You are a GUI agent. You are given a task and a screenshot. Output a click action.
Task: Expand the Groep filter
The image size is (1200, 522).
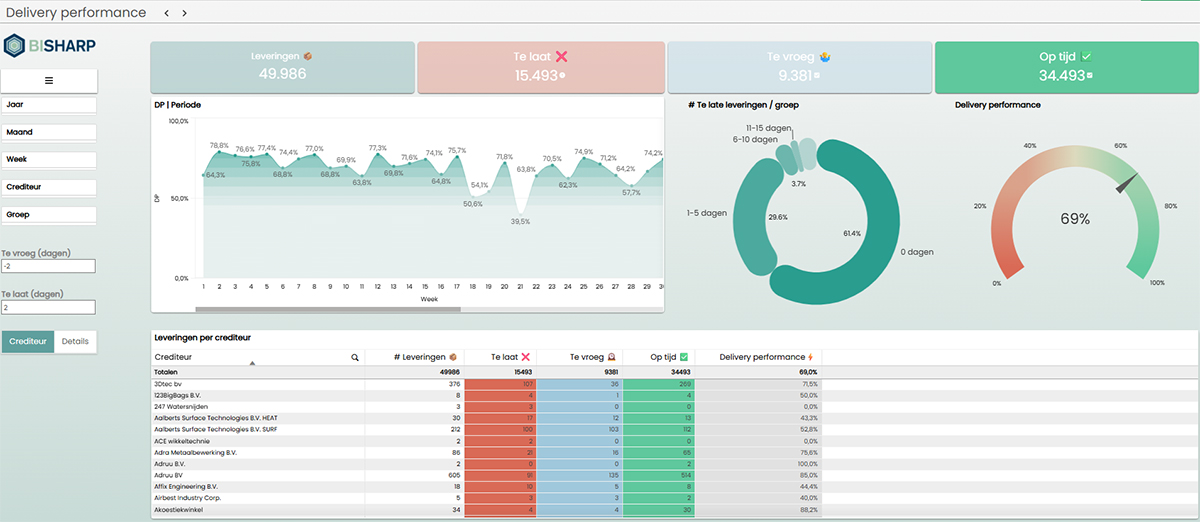[49, 214]
